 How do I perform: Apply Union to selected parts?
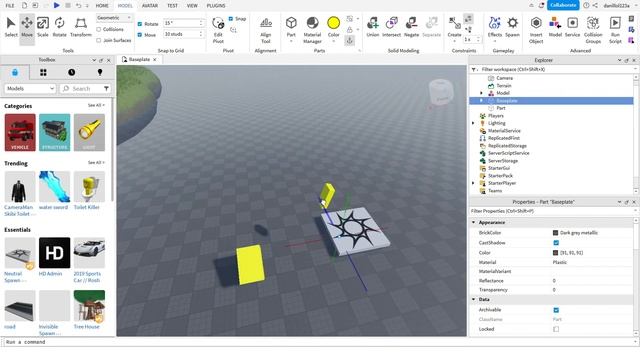click(373, 27)
